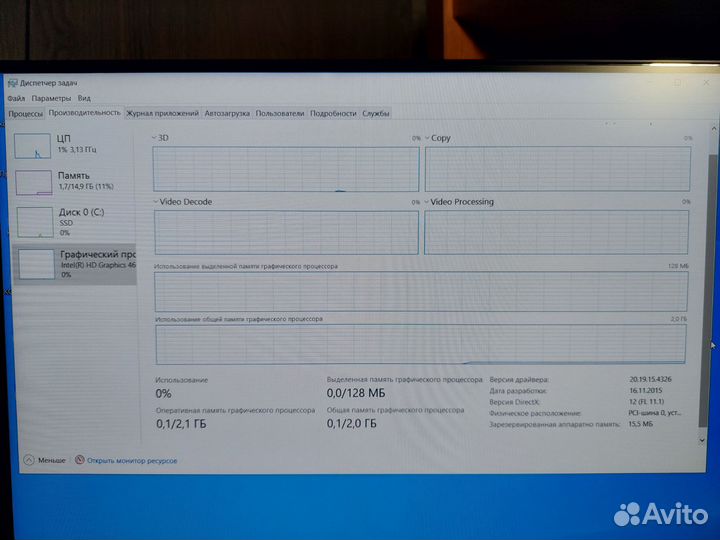Open the Параметры menu

tap(51, 99)
